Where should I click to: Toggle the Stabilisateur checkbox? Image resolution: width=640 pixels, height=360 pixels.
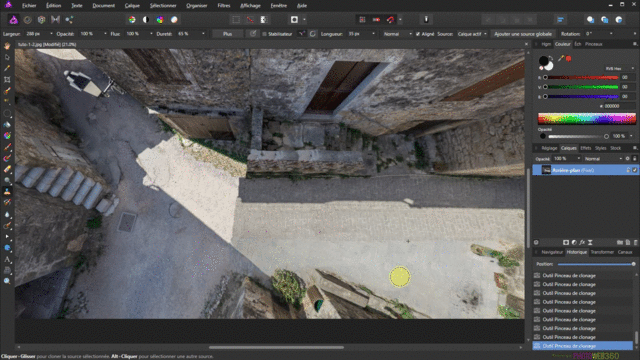264,34
